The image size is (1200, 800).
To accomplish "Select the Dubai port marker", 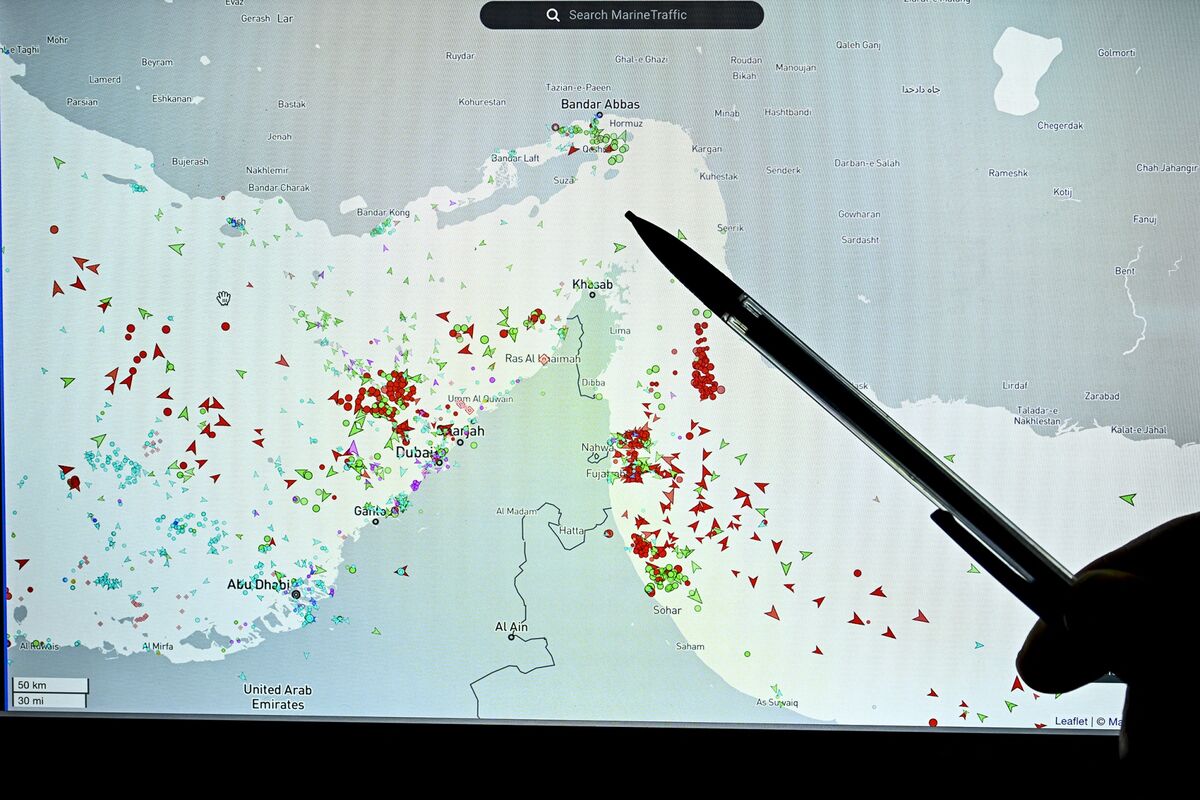I will coord(438,461).
